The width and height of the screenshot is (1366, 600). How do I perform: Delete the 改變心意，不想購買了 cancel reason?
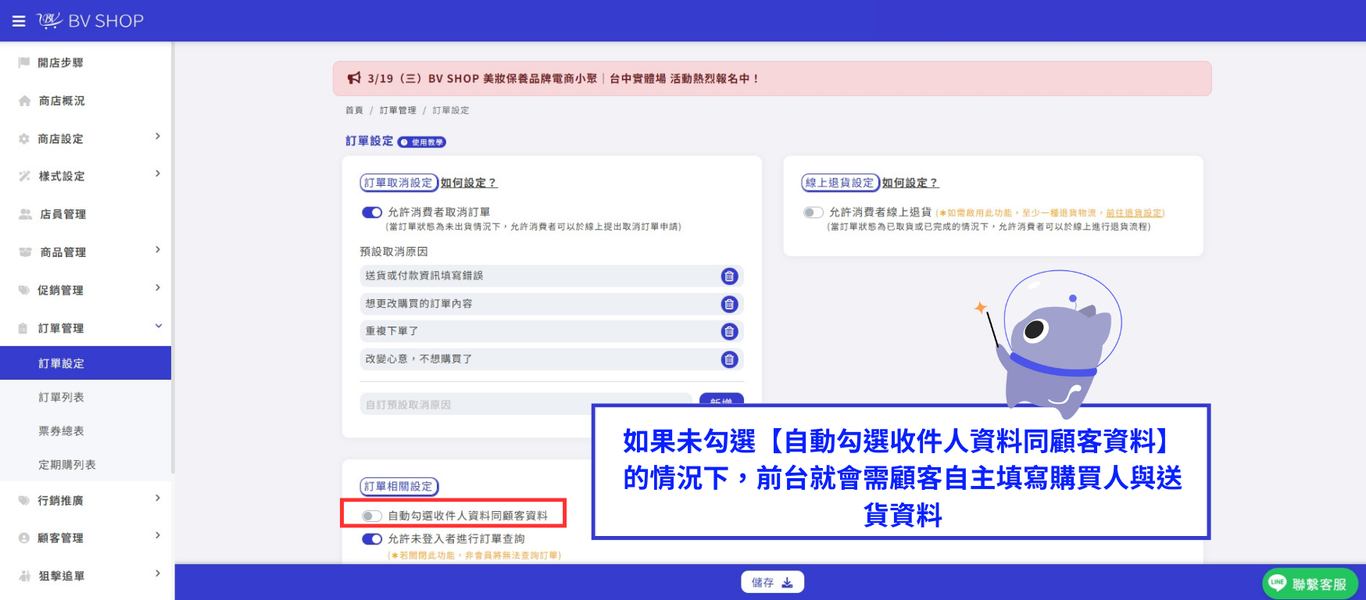[729, 359]
